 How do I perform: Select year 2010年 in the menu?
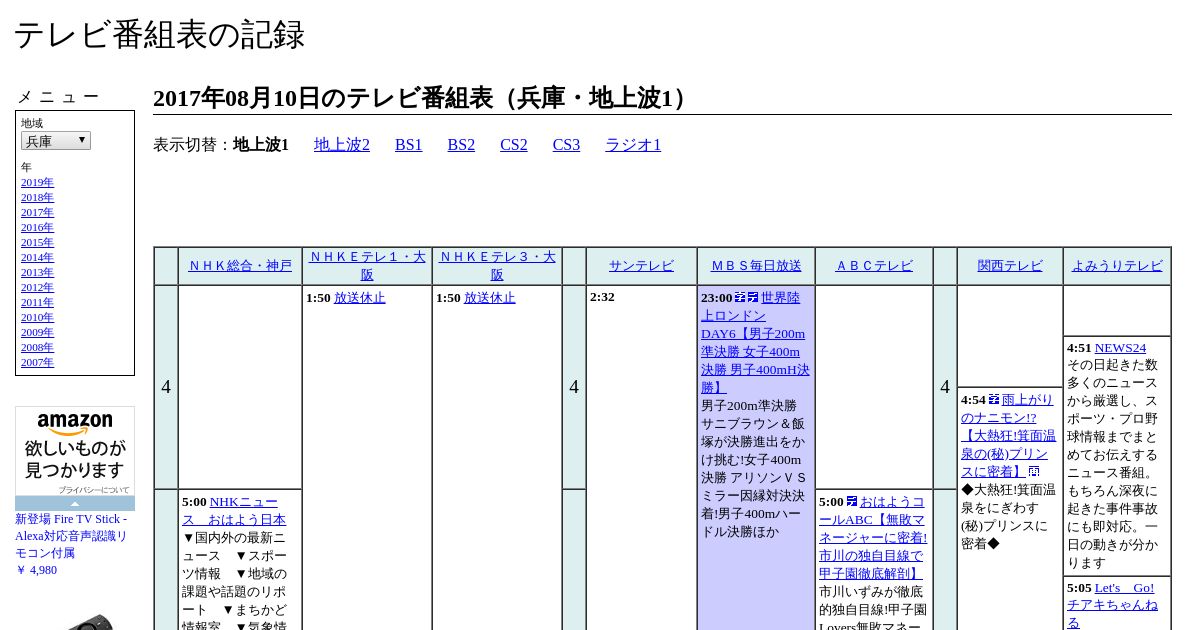coord(37,318)
